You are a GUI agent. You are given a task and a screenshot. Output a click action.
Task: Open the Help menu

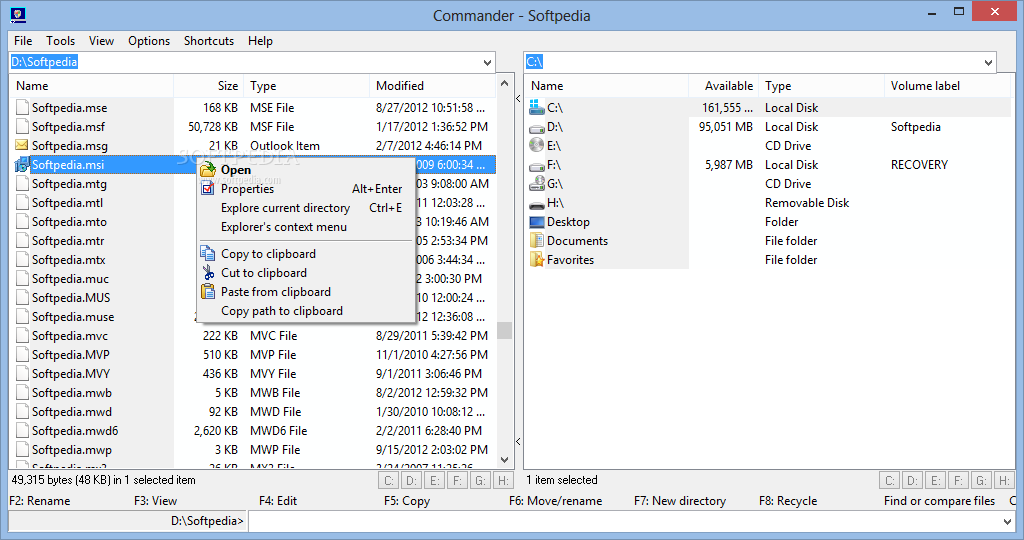[x=260, y=40]
